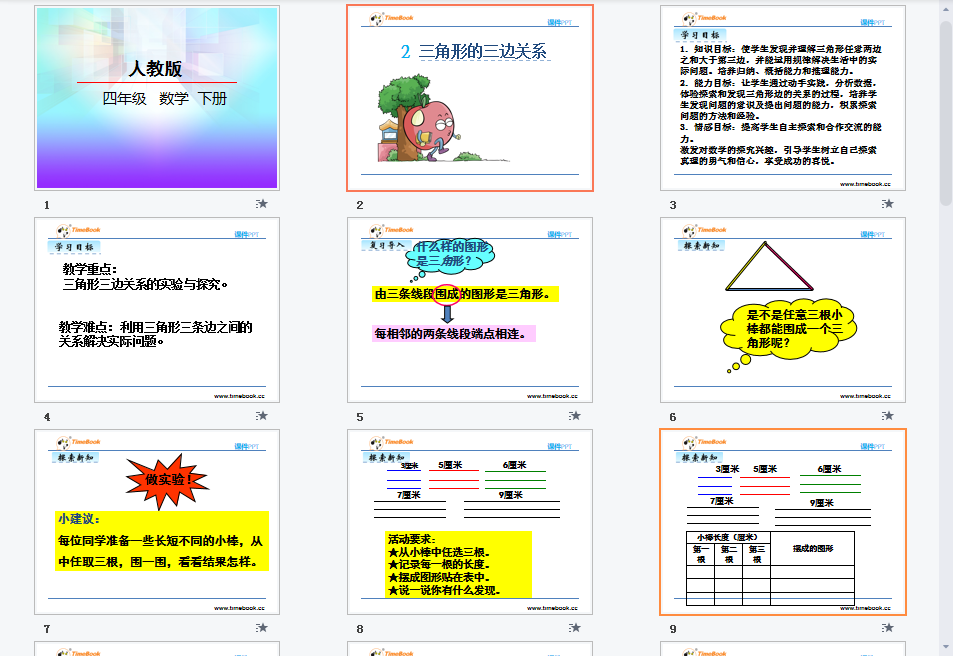The height and width of the screenshot is (656, 953).
Task: Click the animation star icon under slide 7
Action: [262, 627]
